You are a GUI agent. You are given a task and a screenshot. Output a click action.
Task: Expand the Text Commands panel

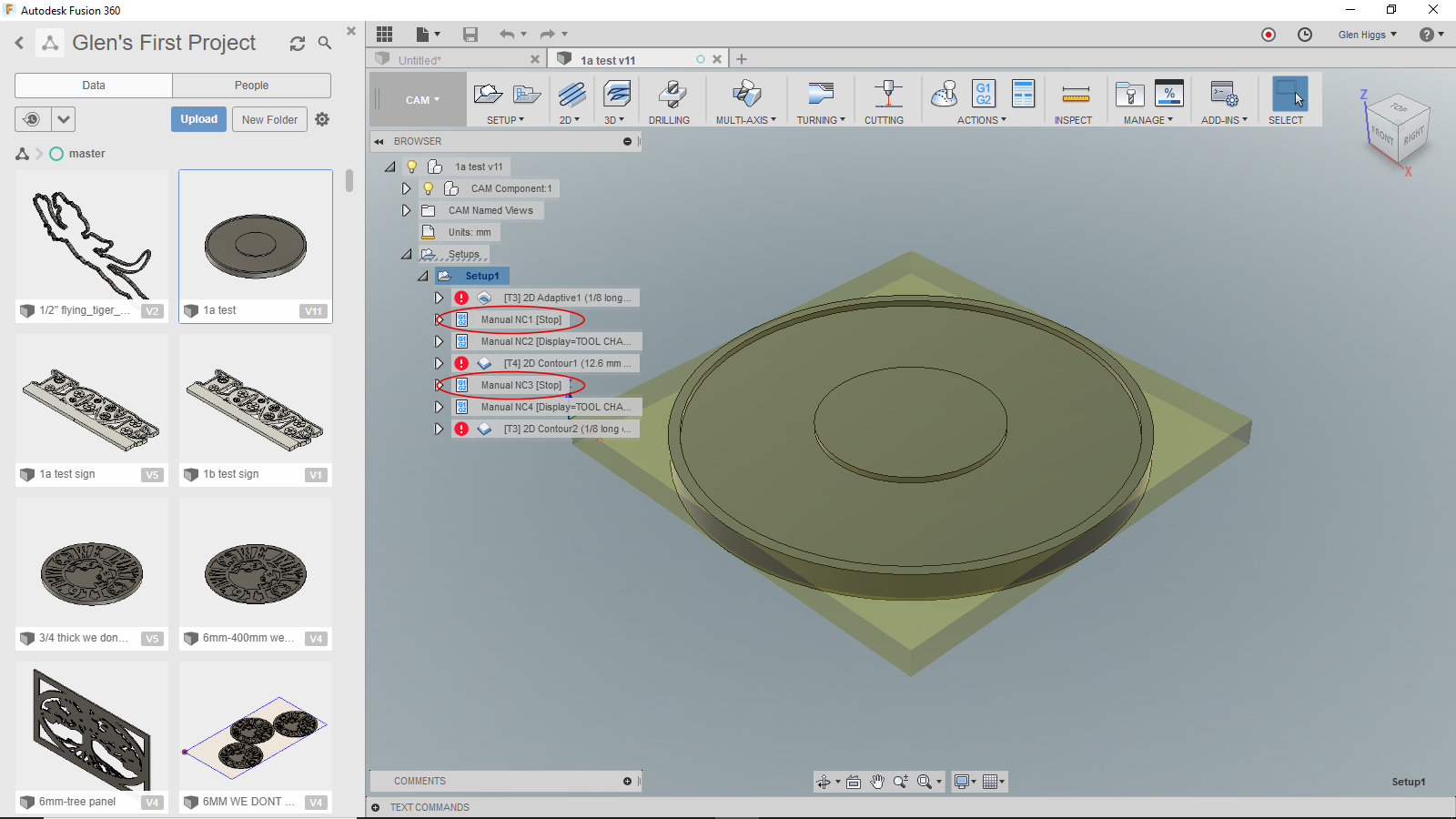375,807
